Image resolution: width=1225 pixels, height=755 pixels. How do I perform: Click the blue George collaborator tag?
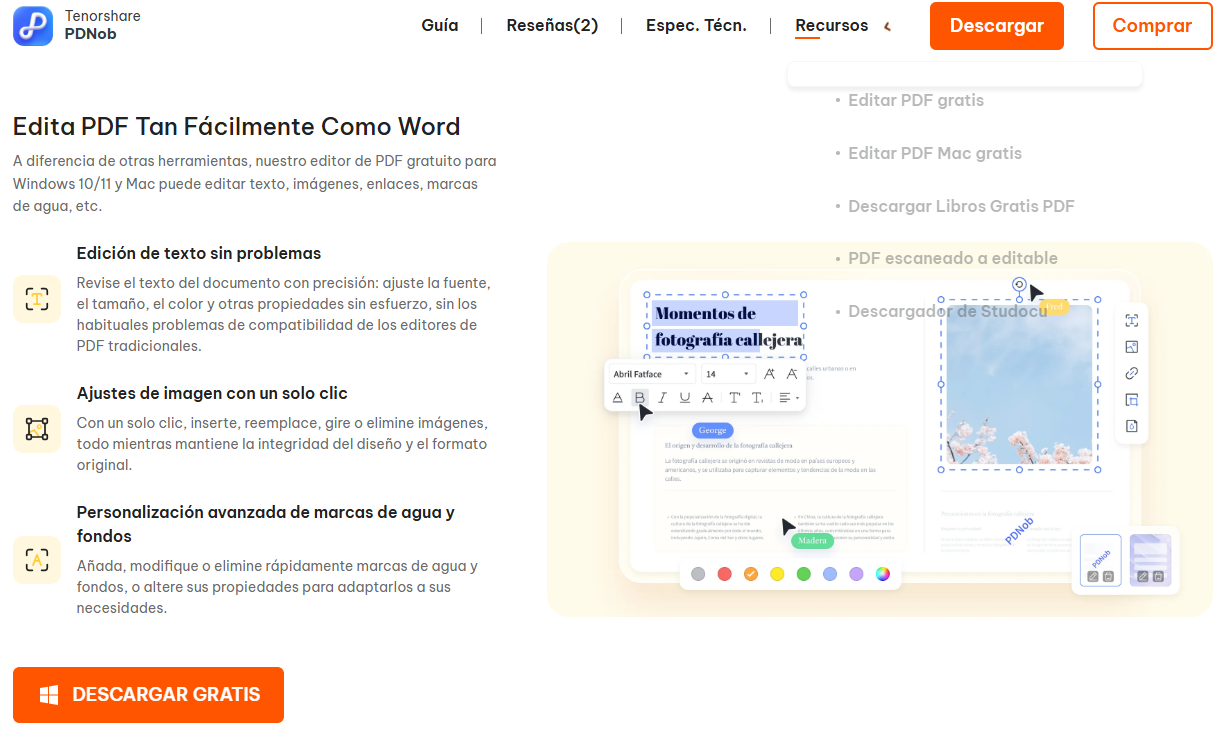[712, 430]
